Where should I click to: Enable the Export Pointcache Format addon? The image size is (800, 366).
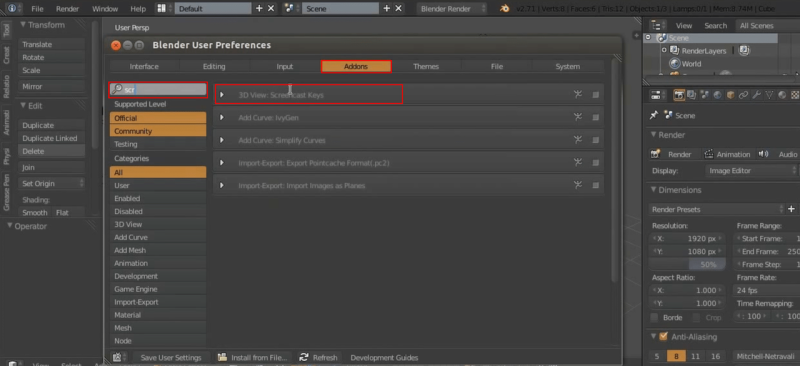(x=595, y=163)
